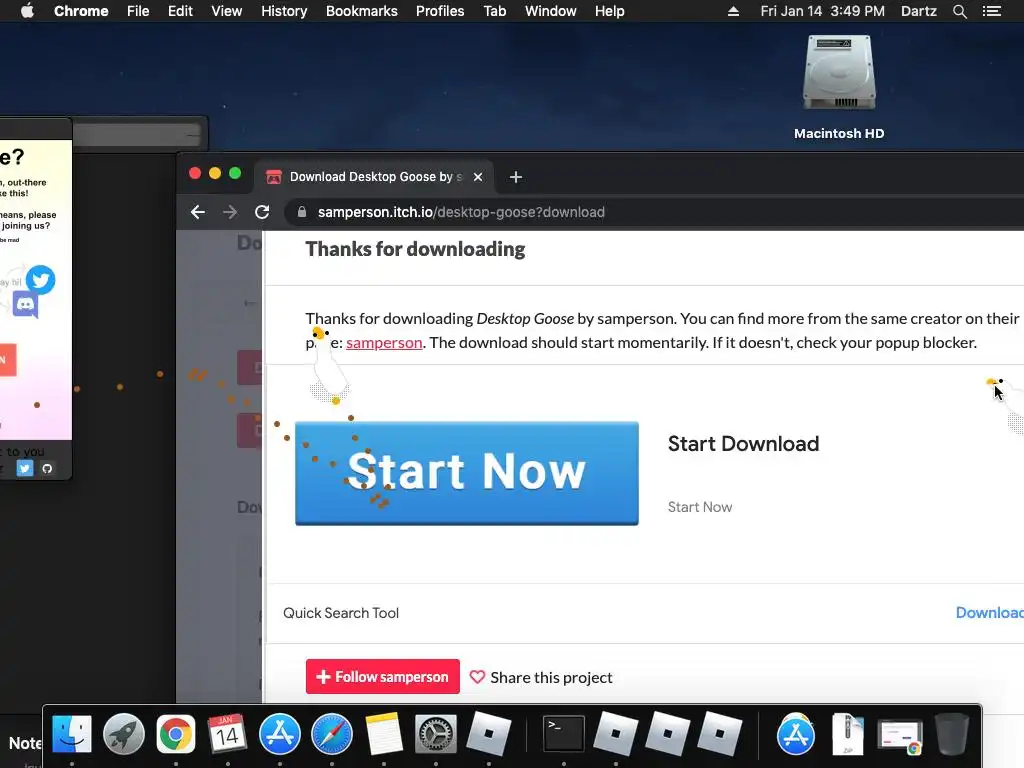Open the View menu
The height and width of the screenshot is (768, 1024).
[227, 11]
